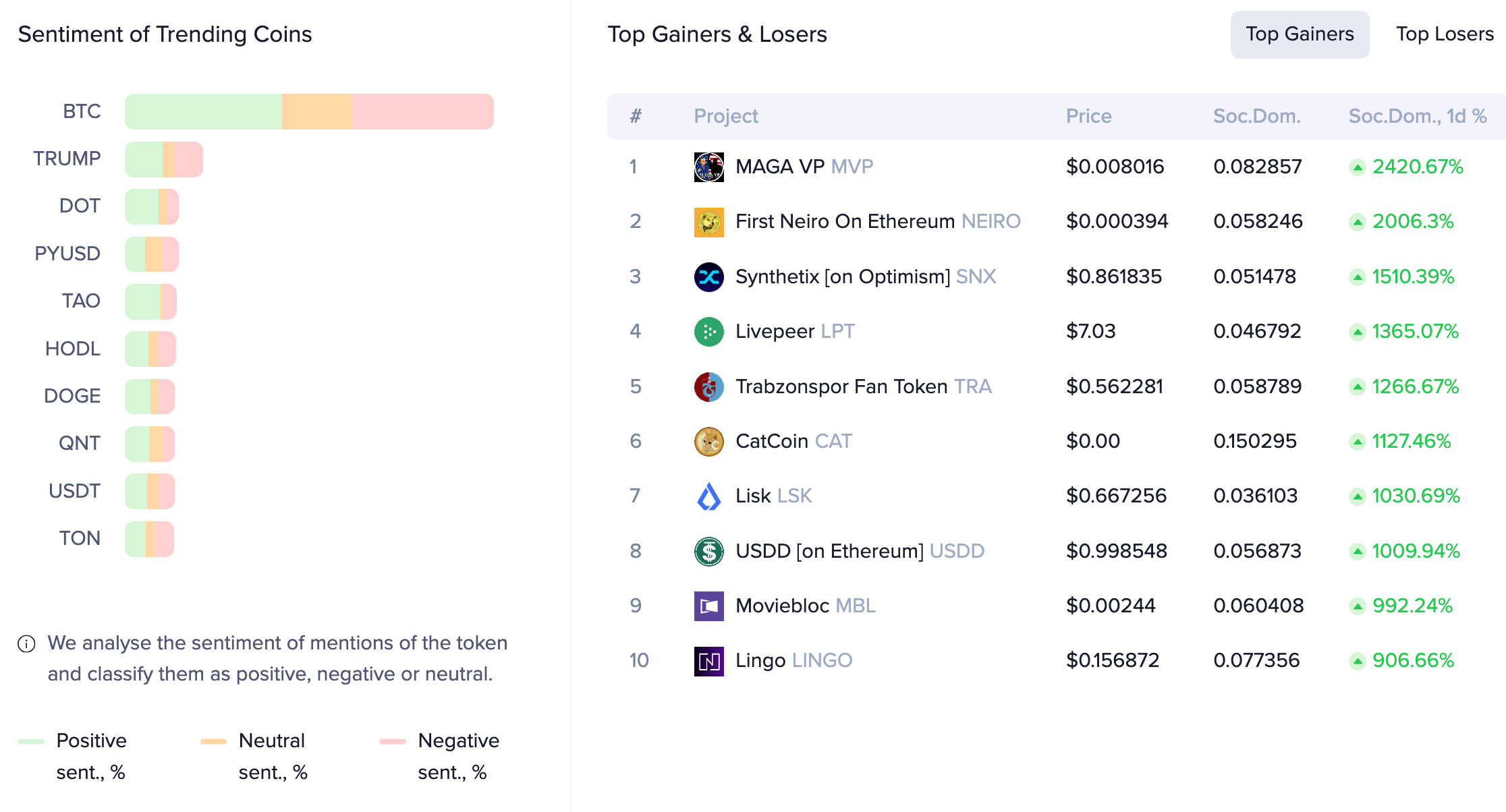Viewport: 1506px width, 812px height.
Task: Click the First Neiro On Ethereum logo
Action: [708, 222]
